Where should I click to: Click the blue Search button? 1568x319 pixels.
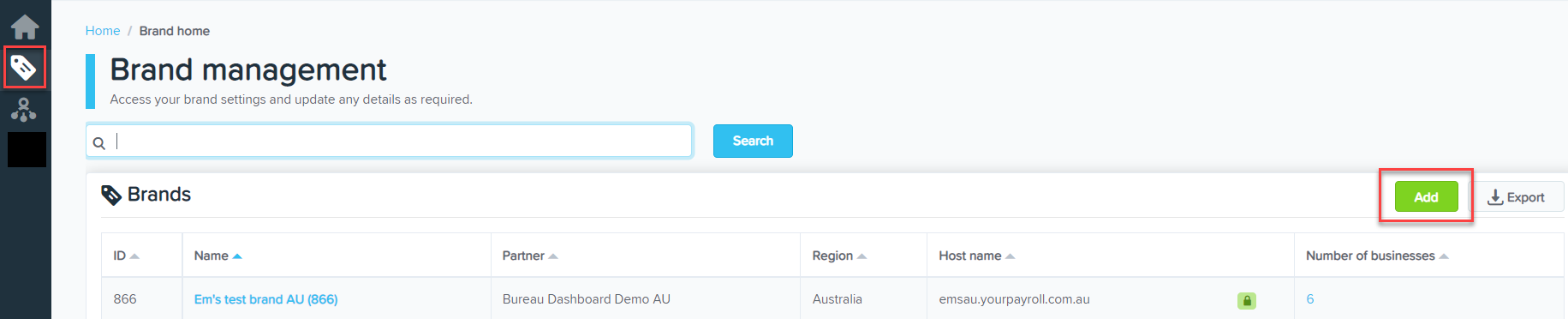[753, 141]
